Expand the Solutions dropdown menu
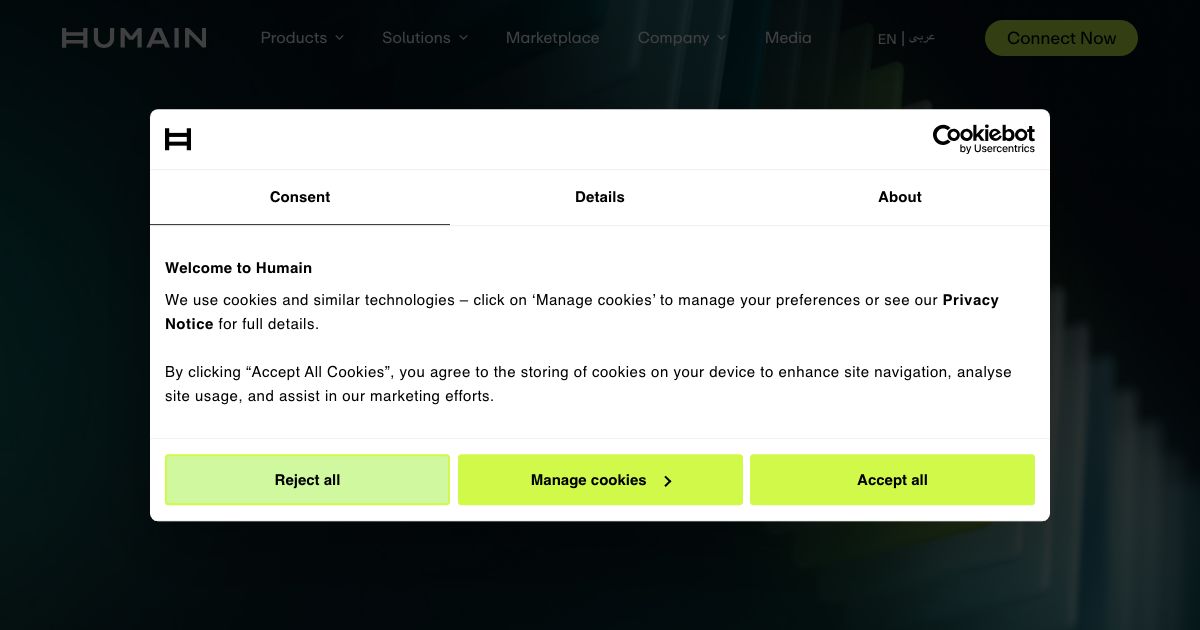 click(x=425, y=38)
